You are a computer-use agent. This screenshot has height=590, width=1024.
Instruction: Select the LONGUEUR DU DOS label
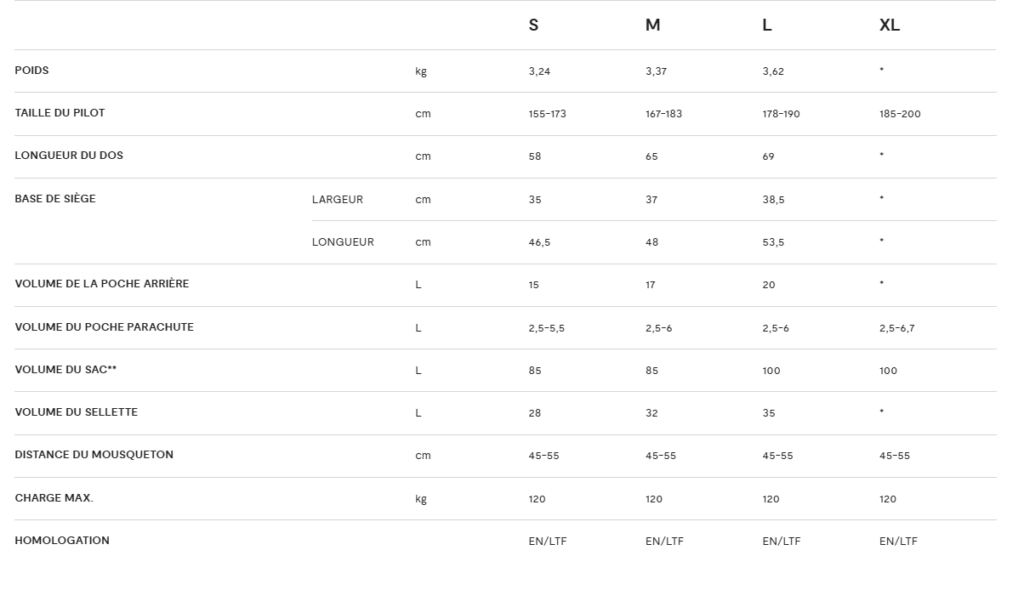pos(69,155)
